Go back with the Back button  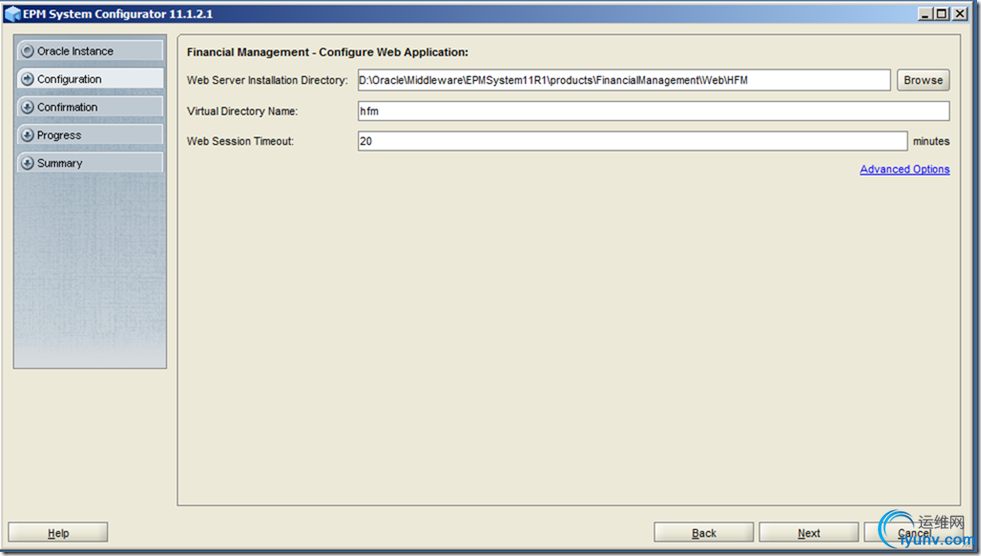704,533
